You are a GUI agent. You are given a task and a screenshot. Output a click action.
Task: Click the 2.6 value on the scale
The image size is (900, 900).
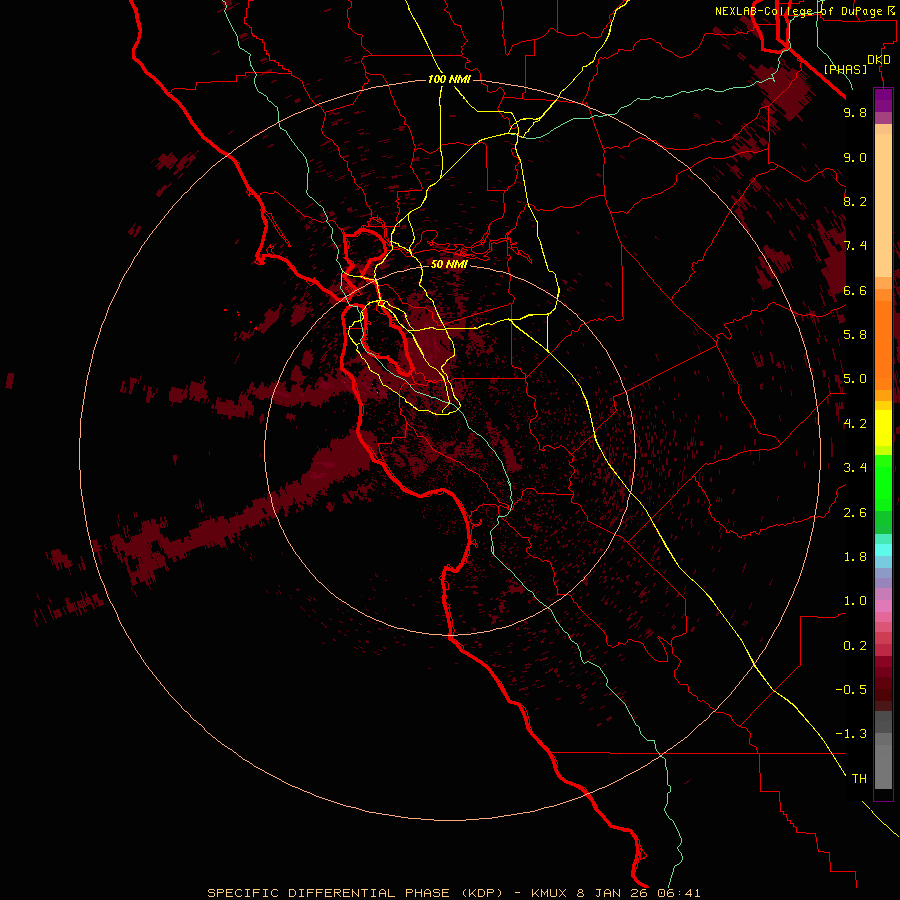pyautogui.click(x=855, y=513)
